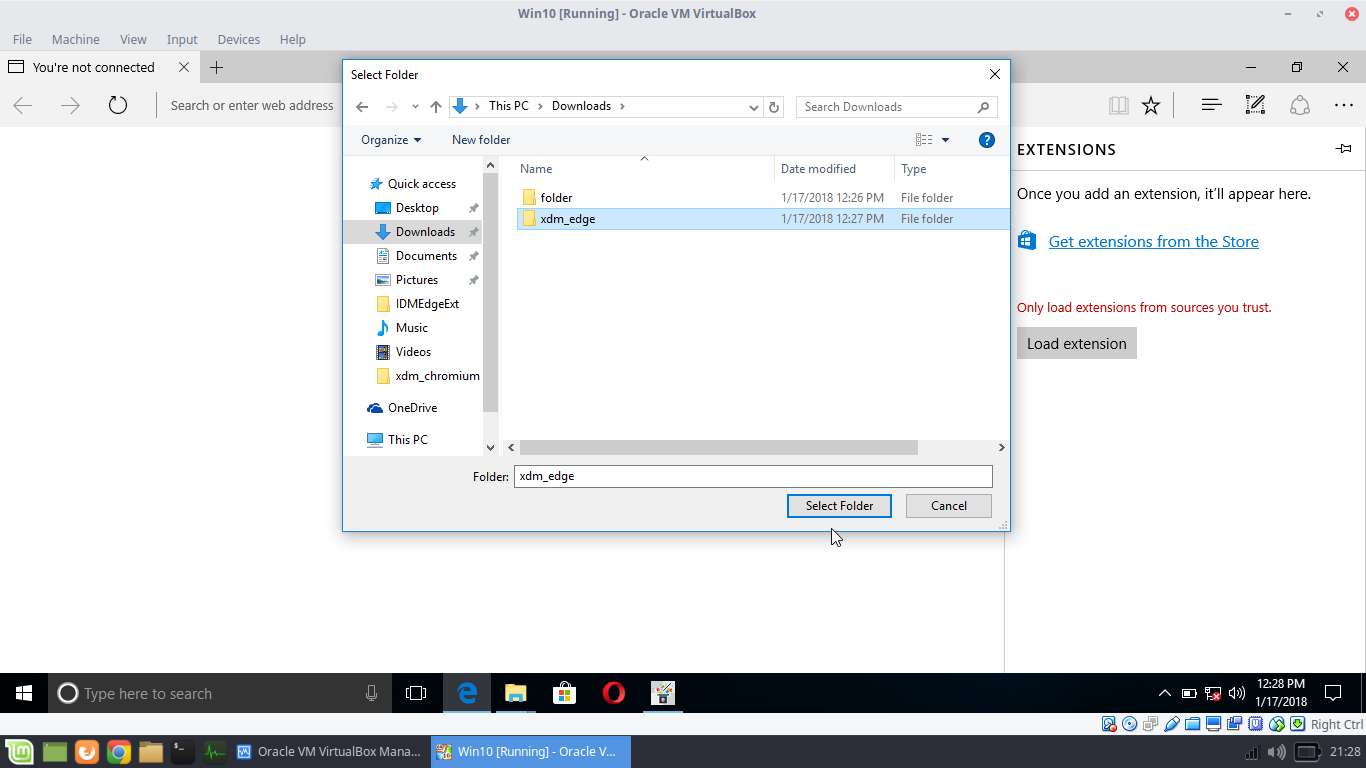Open the Edge Hub icon
The width and height of the screenshot is (1366, 768).
pyautogui.click(x=1211, y=105)
